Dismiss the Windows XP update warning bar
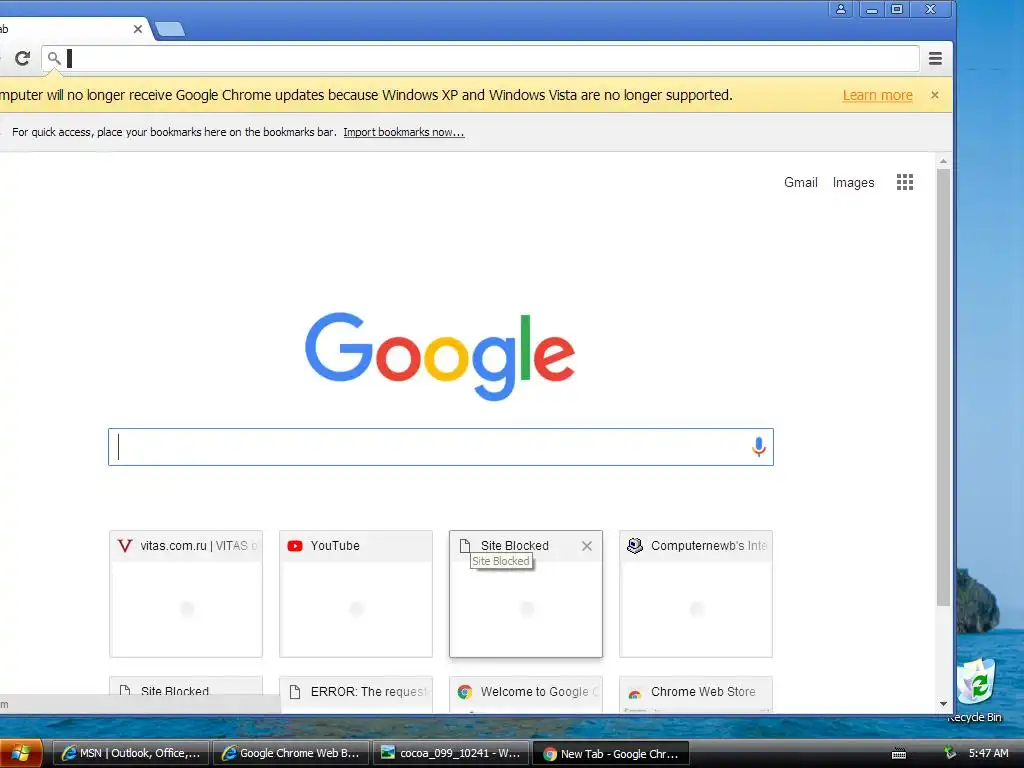This screenshot has width=1024, height=768. pos(935,95)
